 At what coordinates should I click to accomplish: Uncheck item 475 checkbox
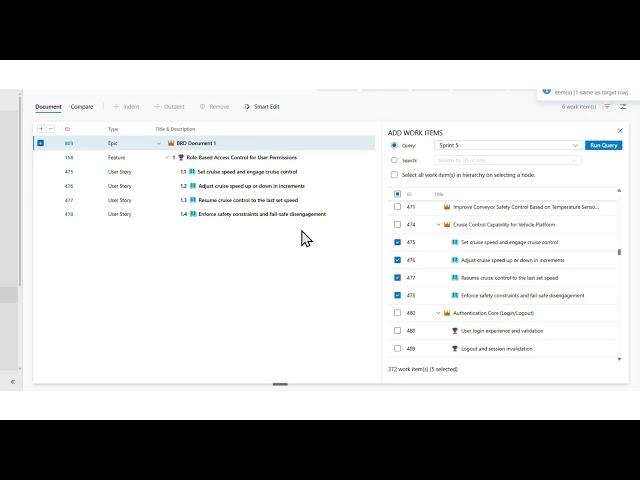pyautogui.click(x=397, y=242)
